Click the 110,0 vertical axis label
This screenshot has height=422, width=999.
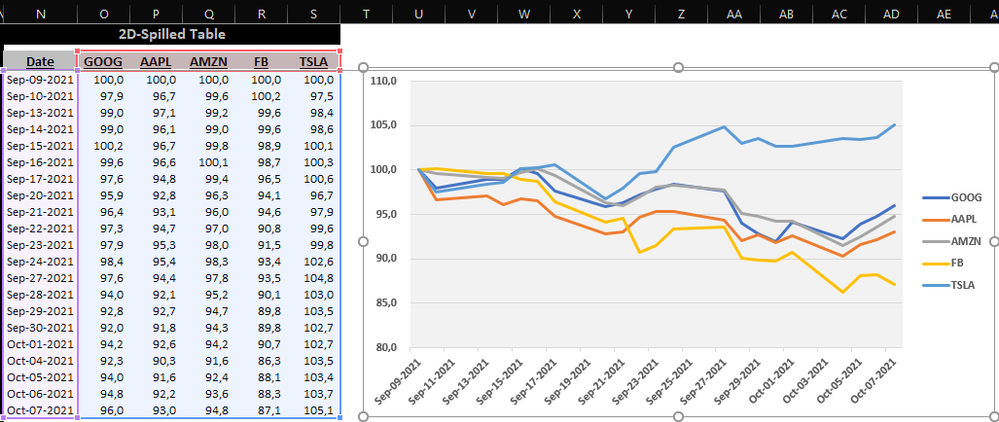385,81
